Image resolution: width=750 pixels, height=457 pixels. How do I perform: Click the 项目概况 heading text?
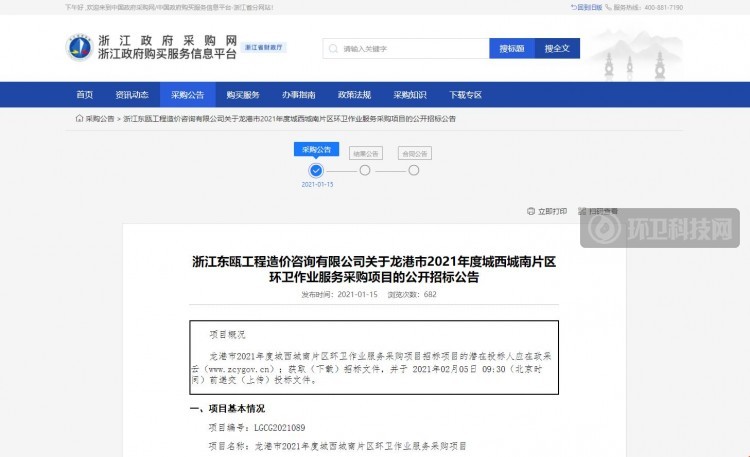[x=227, y=334]
